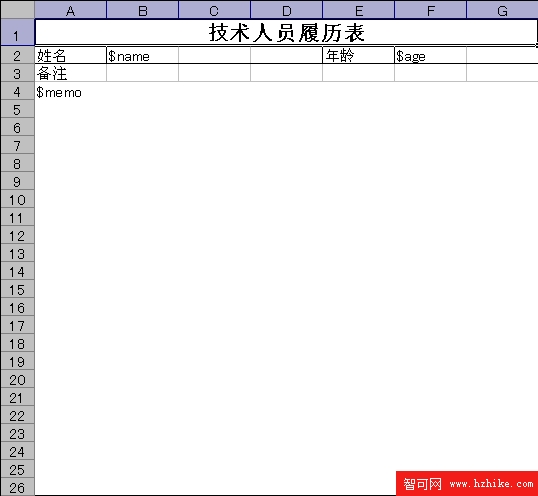
Task: Select column E header
Action: (x=359, y=10)
